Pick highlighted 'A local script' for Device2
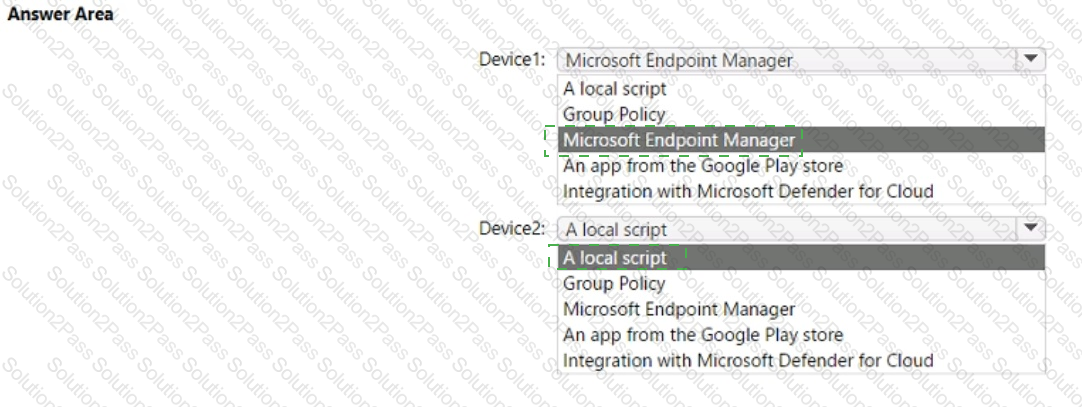 point(614,257)
